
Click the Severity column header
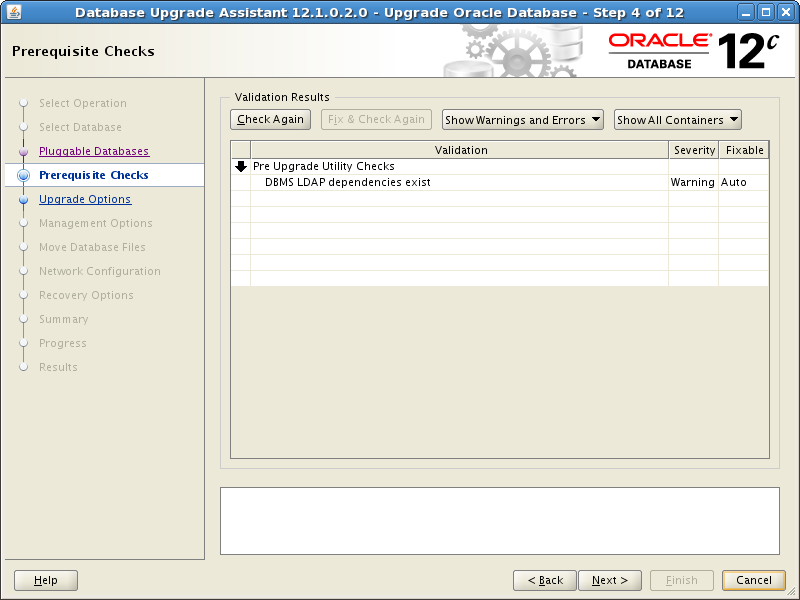694,150
